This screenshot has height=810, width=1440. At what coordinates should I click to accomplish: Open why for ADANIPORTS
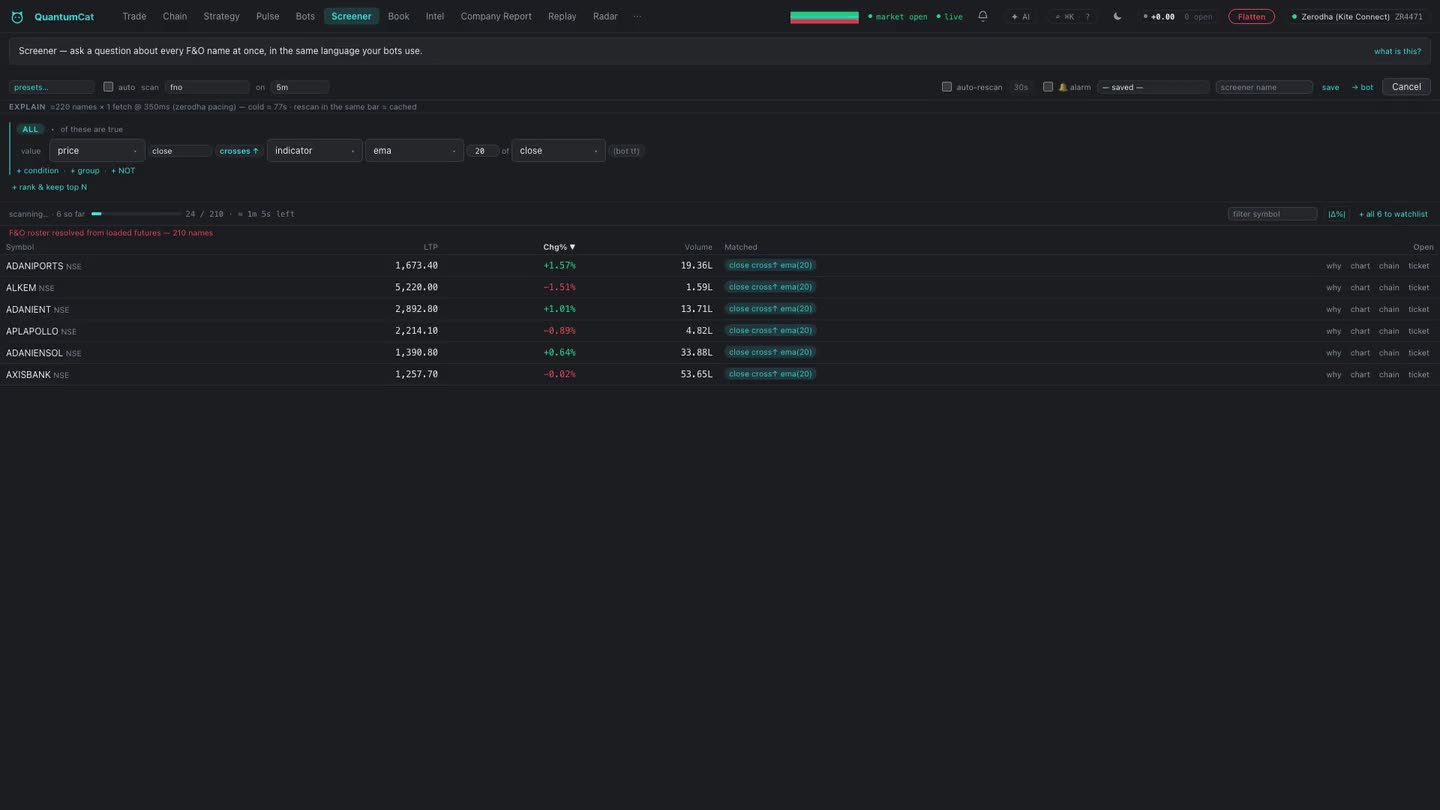[1333, 266]
